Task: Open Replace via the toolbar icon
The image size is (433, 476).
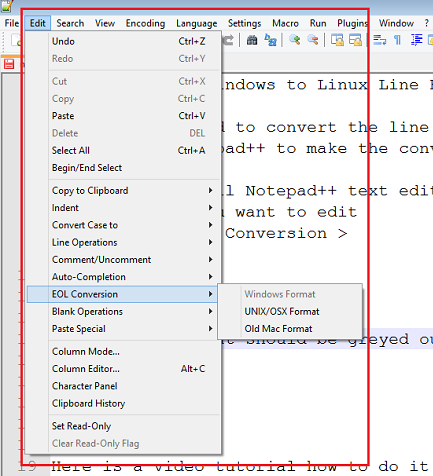Action: point(270,40)
